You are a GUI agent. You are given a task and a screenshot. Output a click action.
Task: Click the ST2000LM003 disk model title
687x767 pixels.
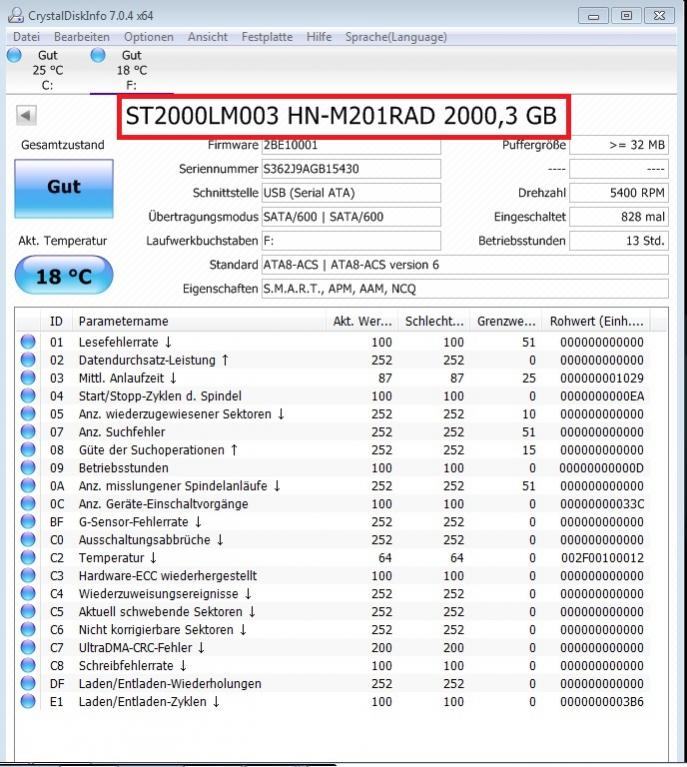click(341, 116)
